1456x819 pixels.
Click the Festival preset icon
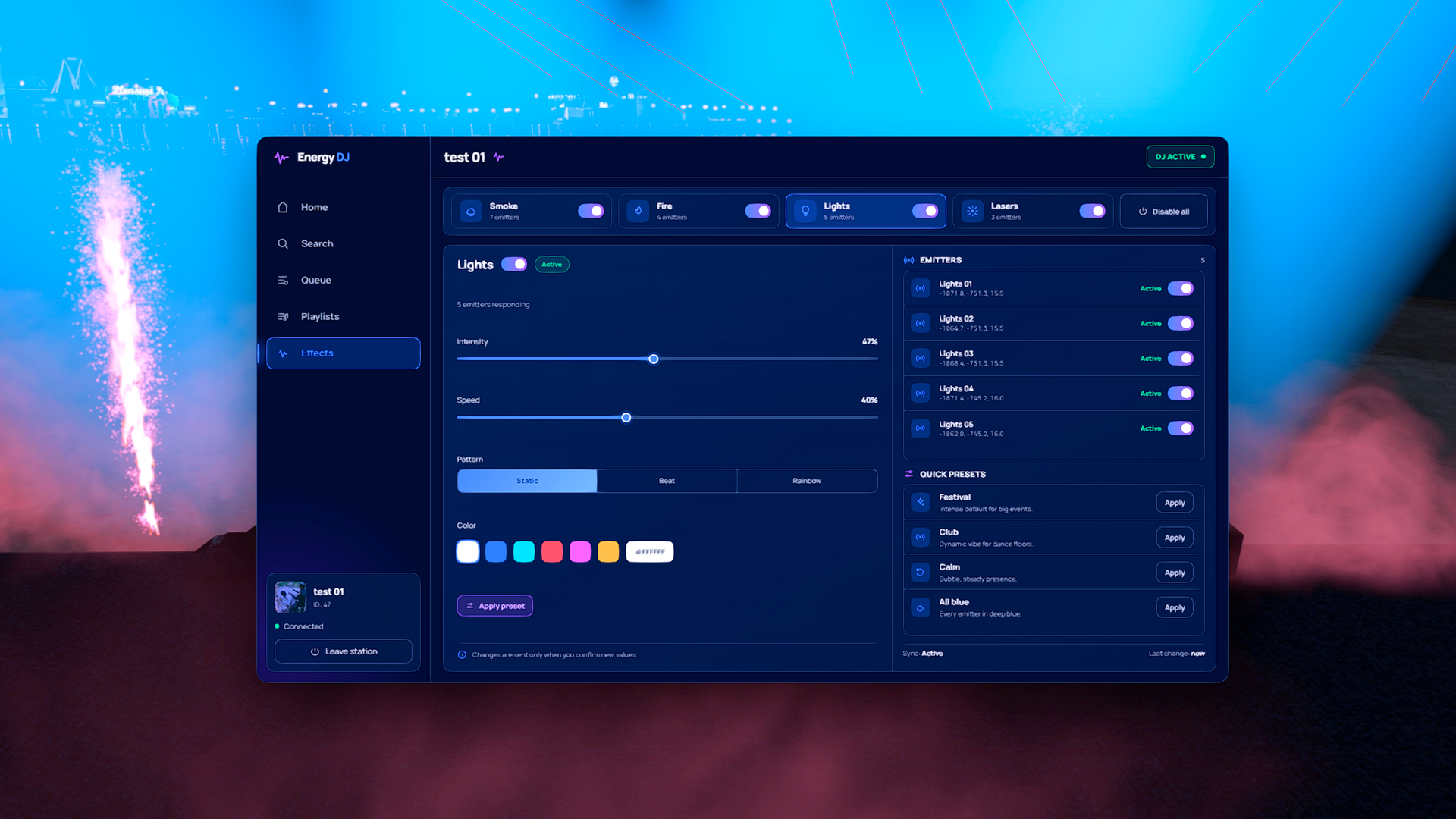click(x=921, y=502)
